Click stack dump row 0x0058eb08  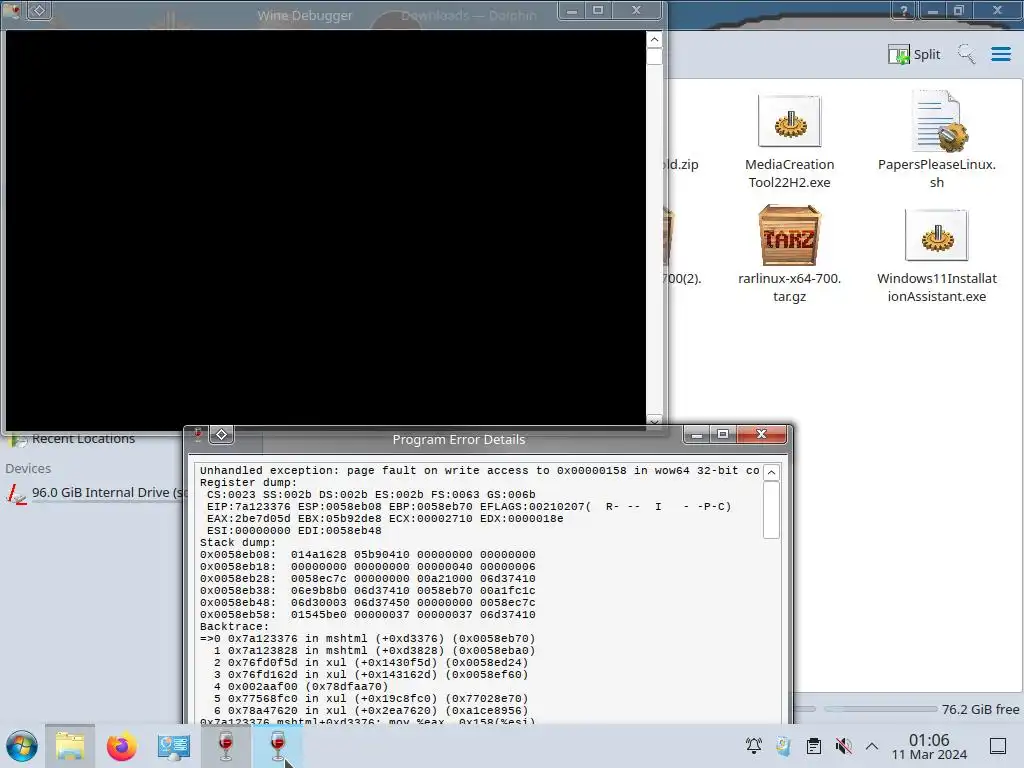[x=368, y=554]
